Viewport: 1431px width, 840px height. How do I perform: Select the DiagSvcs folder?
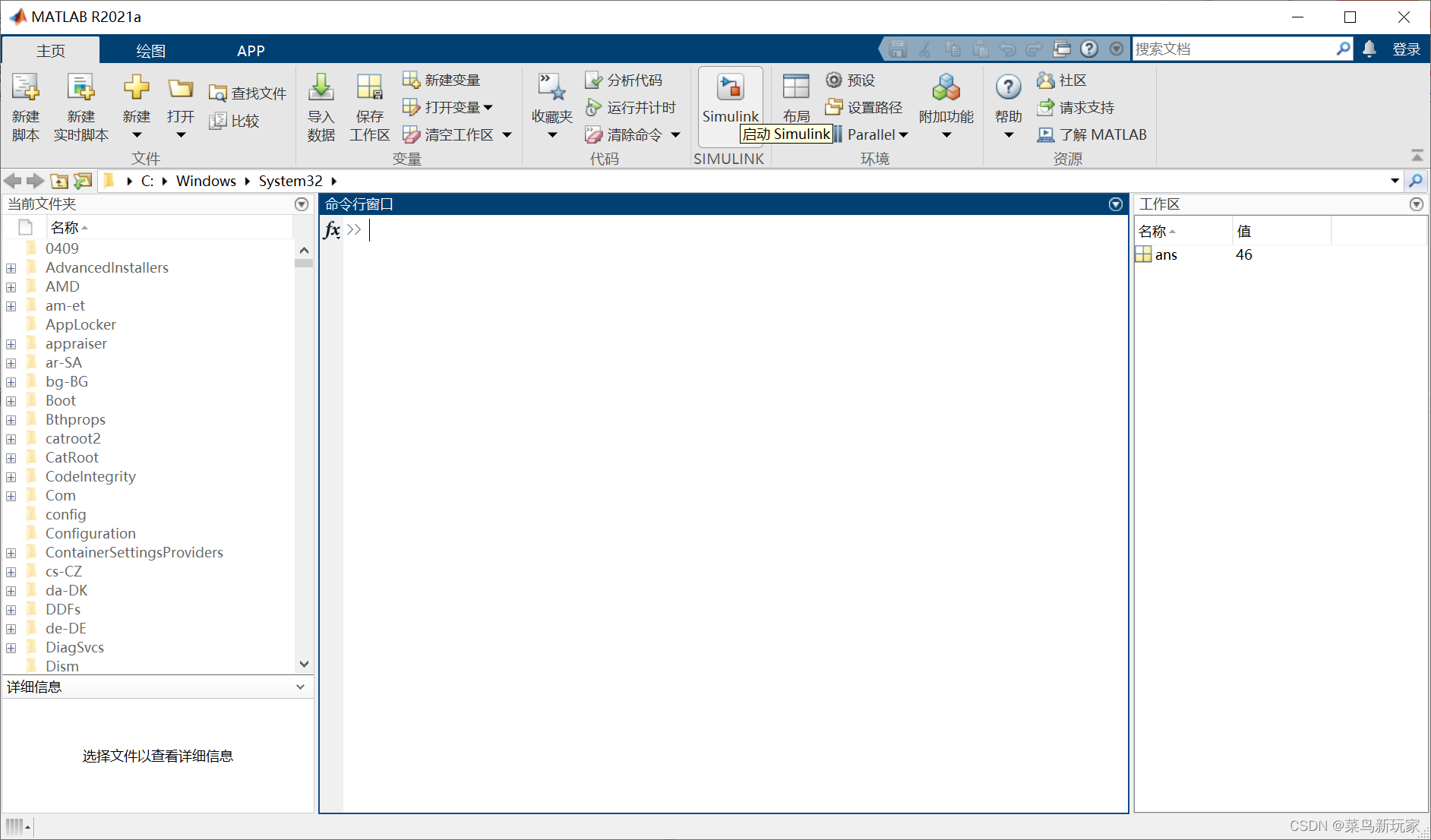[74, 647]
